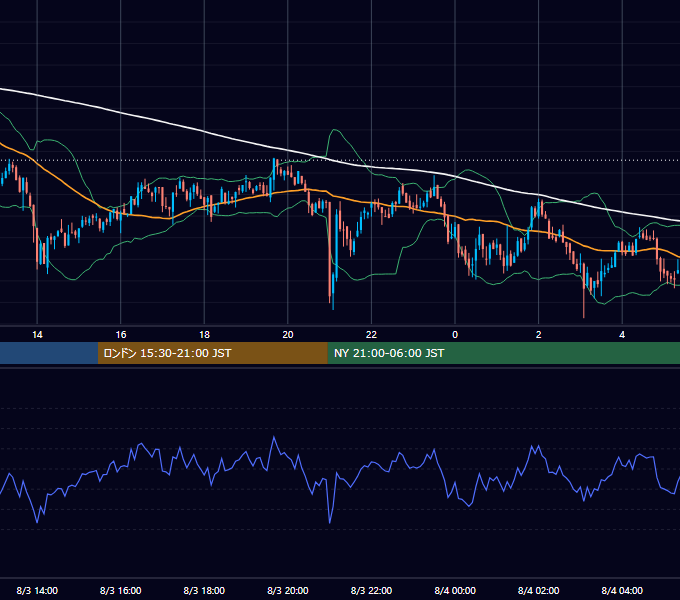
Task: Click the 8/3 18:00 date label
Action: pyautogui.click(x=204, y=590)
